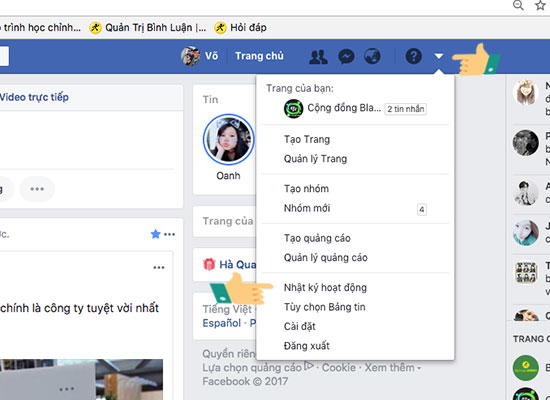The width and height of the screenshot is (550, 400).
Task: Open the Friend Requests icon in Facebook bar
Action: 318,56
